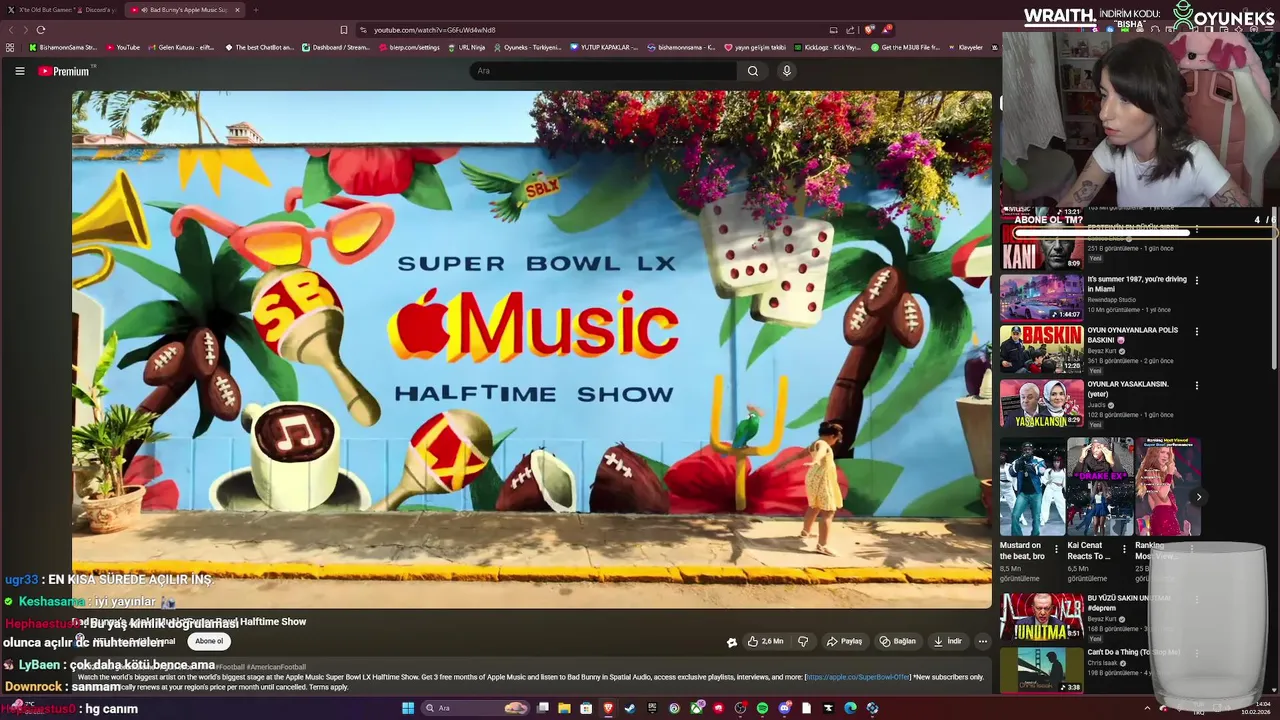Open the YouTube bookmark
1280x720 pixels.
click(x=123, y=47)
